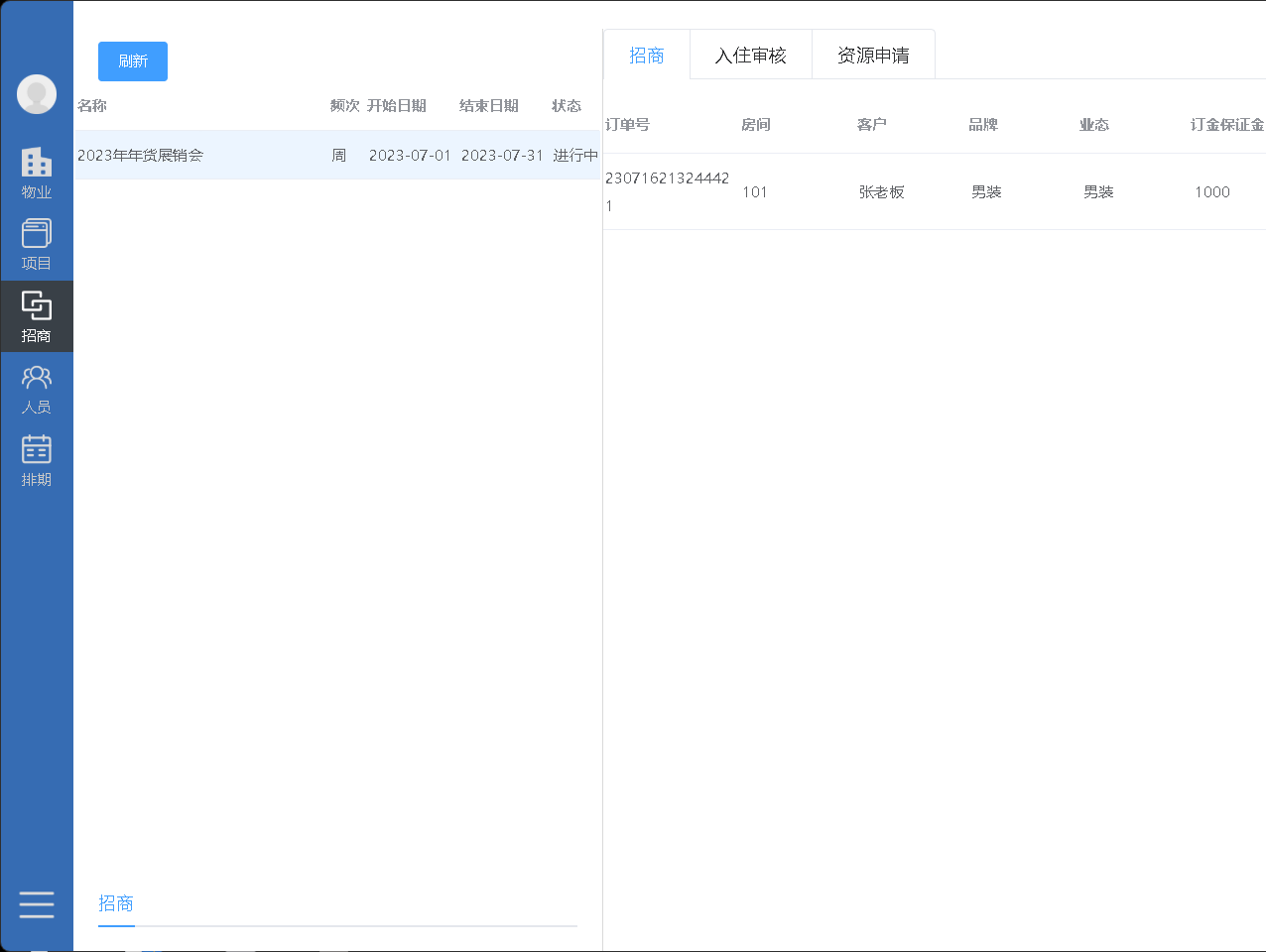Click the 开始日期 column header
This screenshot has width=1266, height=952.
click(x=397, y=105)
